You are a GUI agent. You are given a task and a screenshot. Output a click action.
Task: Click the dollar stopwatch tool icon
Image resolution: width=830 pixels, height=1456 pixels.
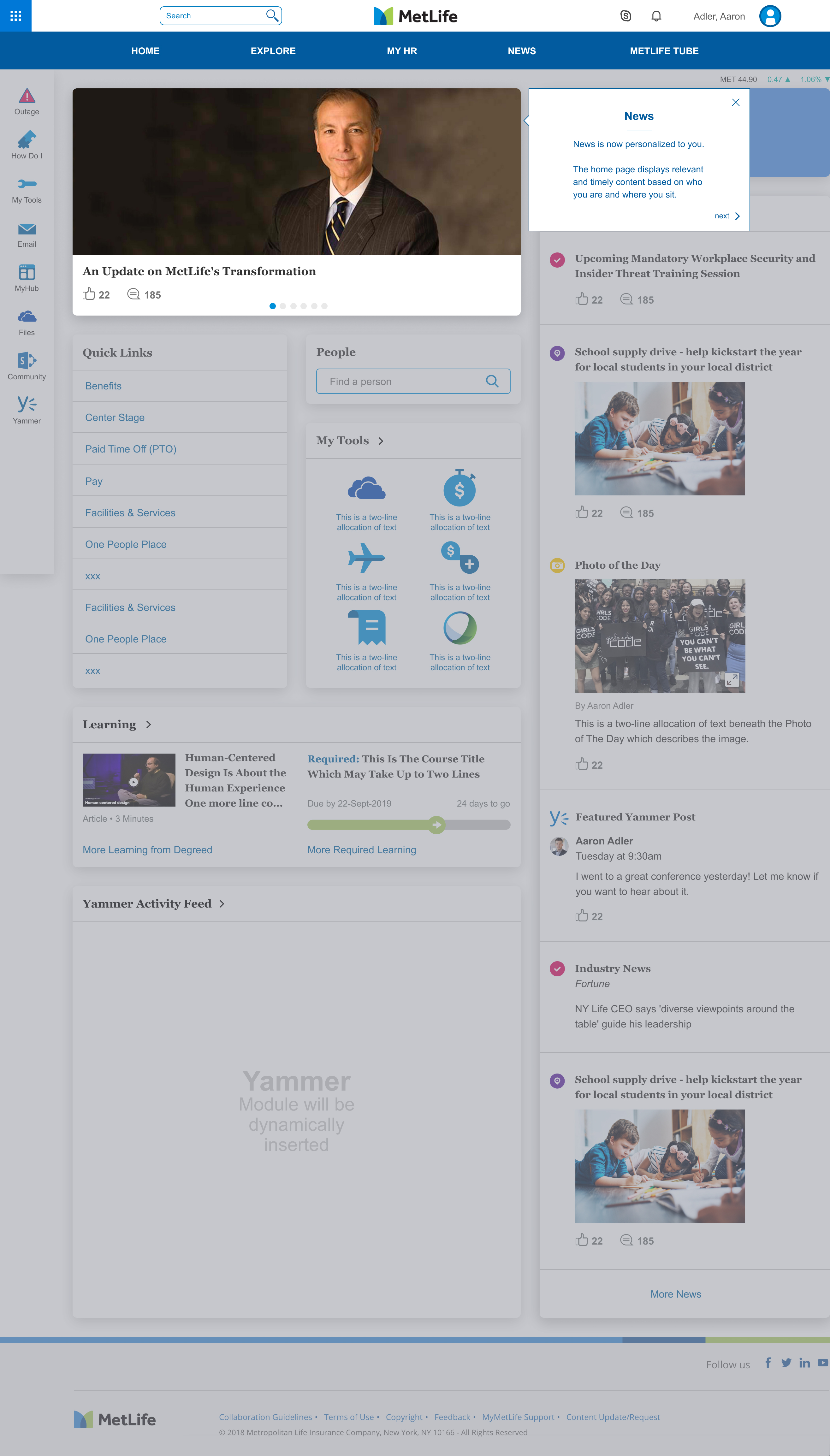[x=459, y=487]
